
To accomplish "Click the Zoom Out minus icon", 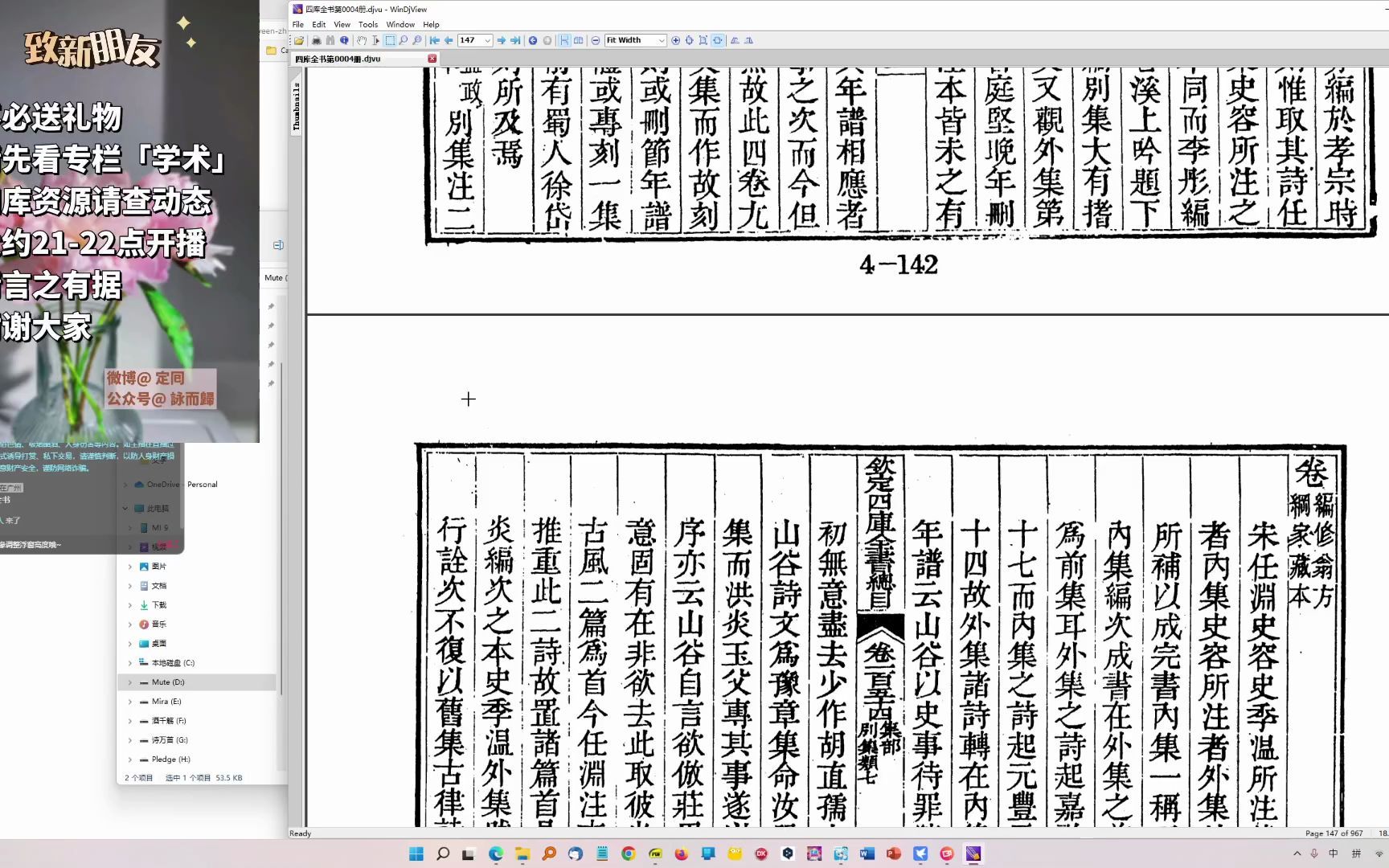I will [x=596, y=40].
